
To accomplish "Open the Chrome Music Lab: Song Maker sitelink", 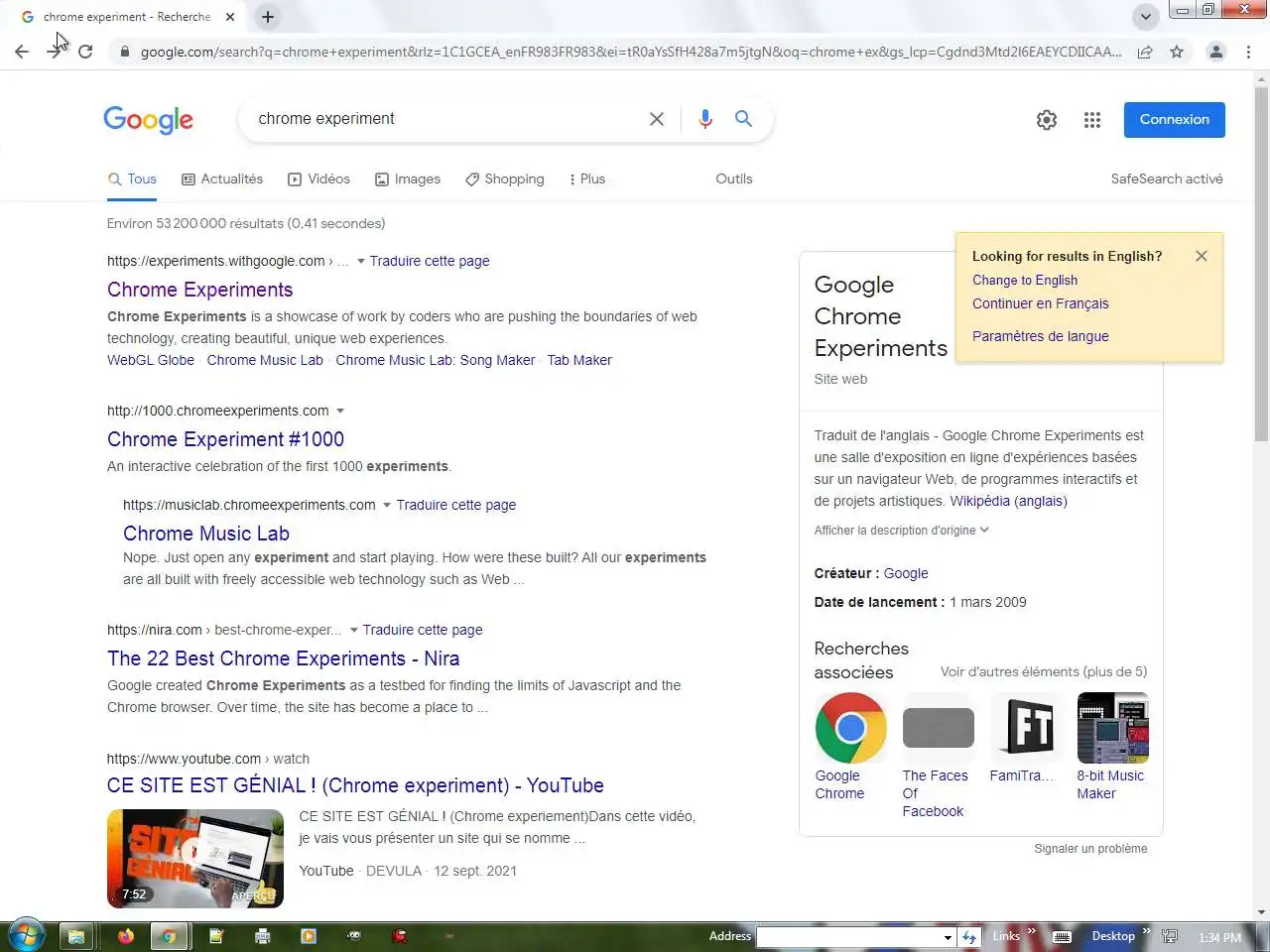I will pos(436,360).
